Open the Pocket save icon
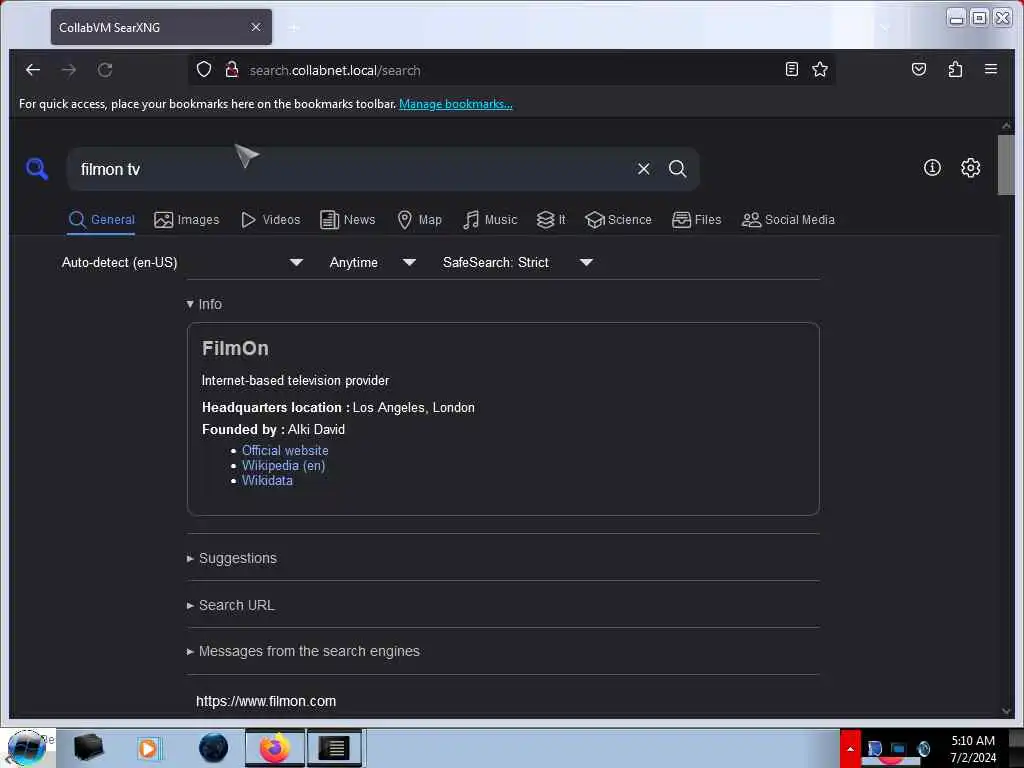 point(919,69)
